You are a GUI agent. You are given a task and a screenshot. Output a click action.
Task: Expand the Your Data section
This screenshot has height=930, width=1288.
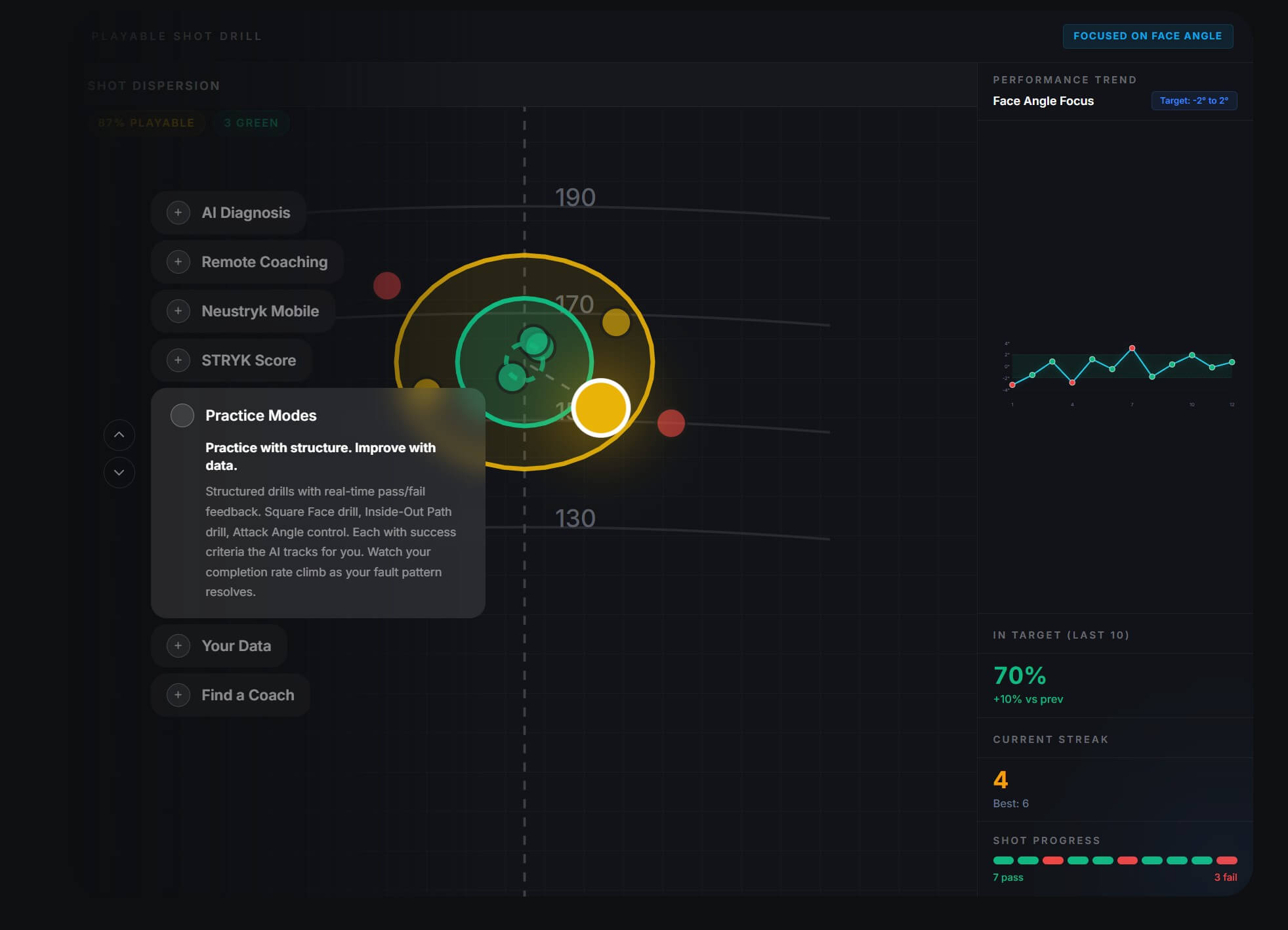pyautogui.click(x=236, y=646)
